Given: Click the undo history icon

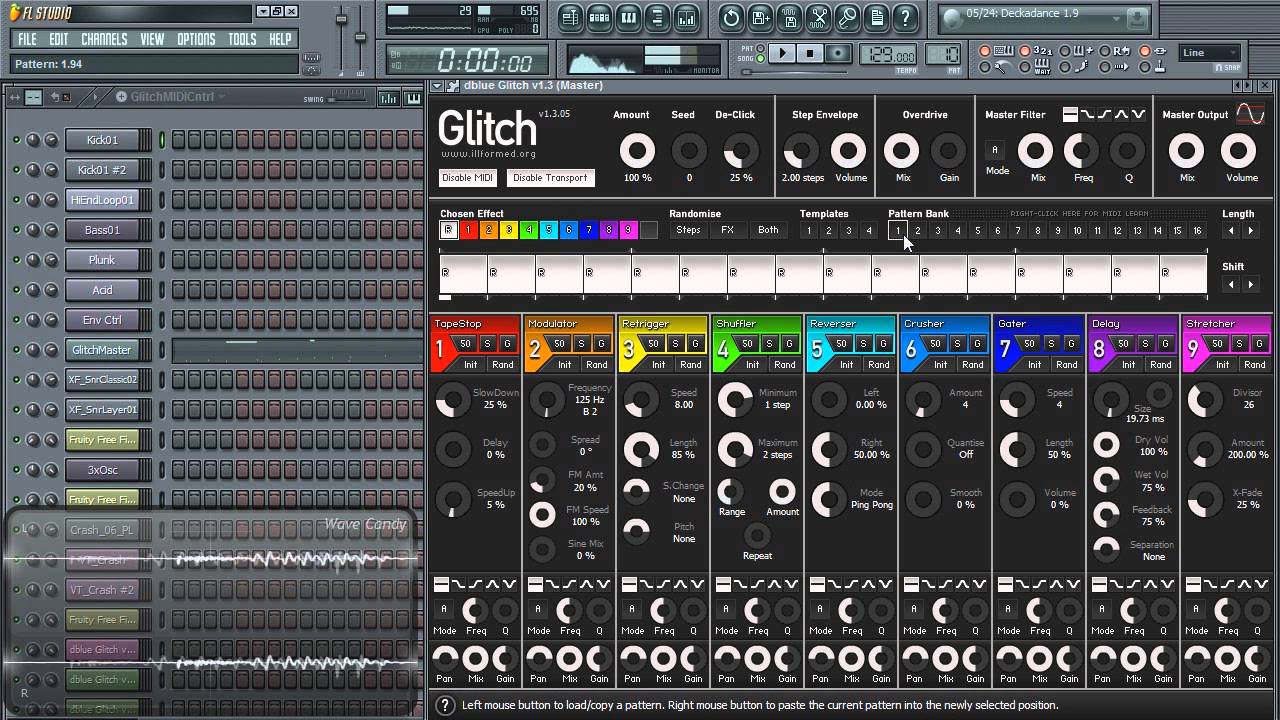Looking at the screenshot, I should pos(731,17).
